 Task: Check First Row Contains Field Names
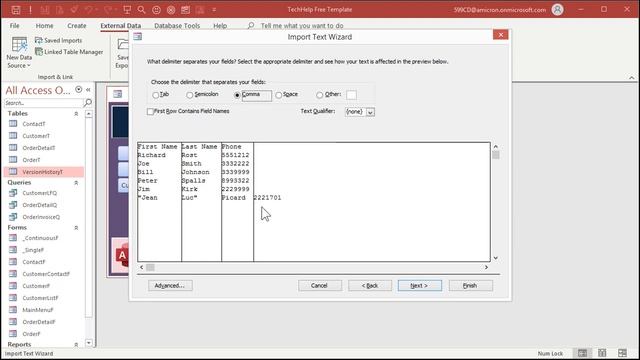[x=150, y=111]
